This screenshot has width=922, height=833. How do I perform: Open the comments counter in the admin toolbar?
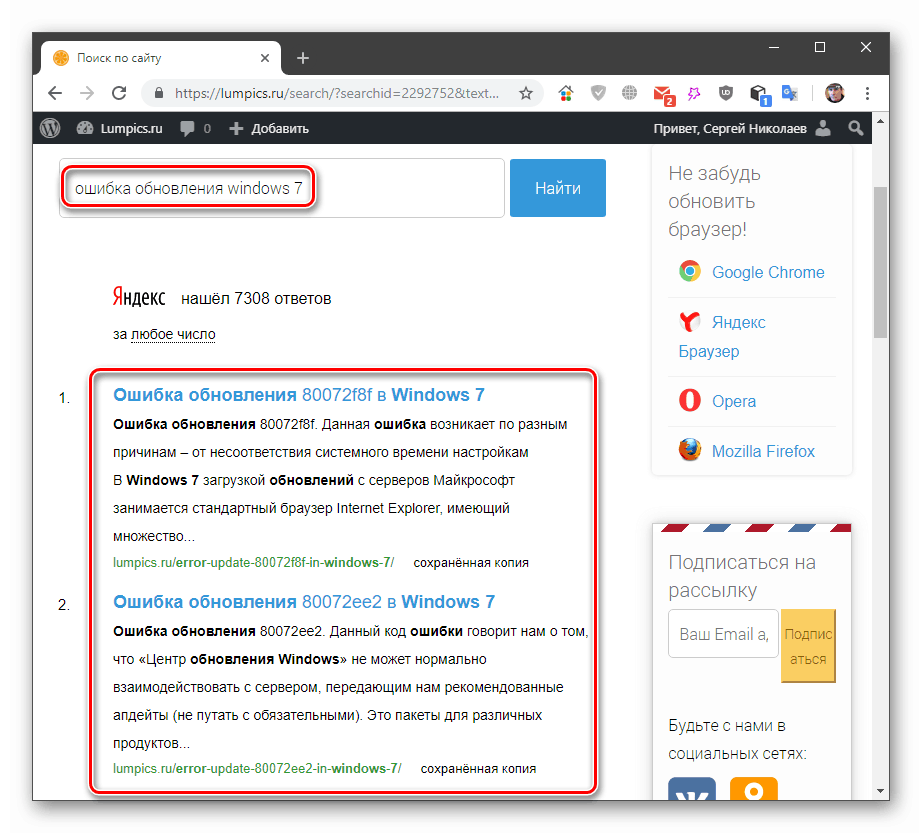(x=190, y=128)
